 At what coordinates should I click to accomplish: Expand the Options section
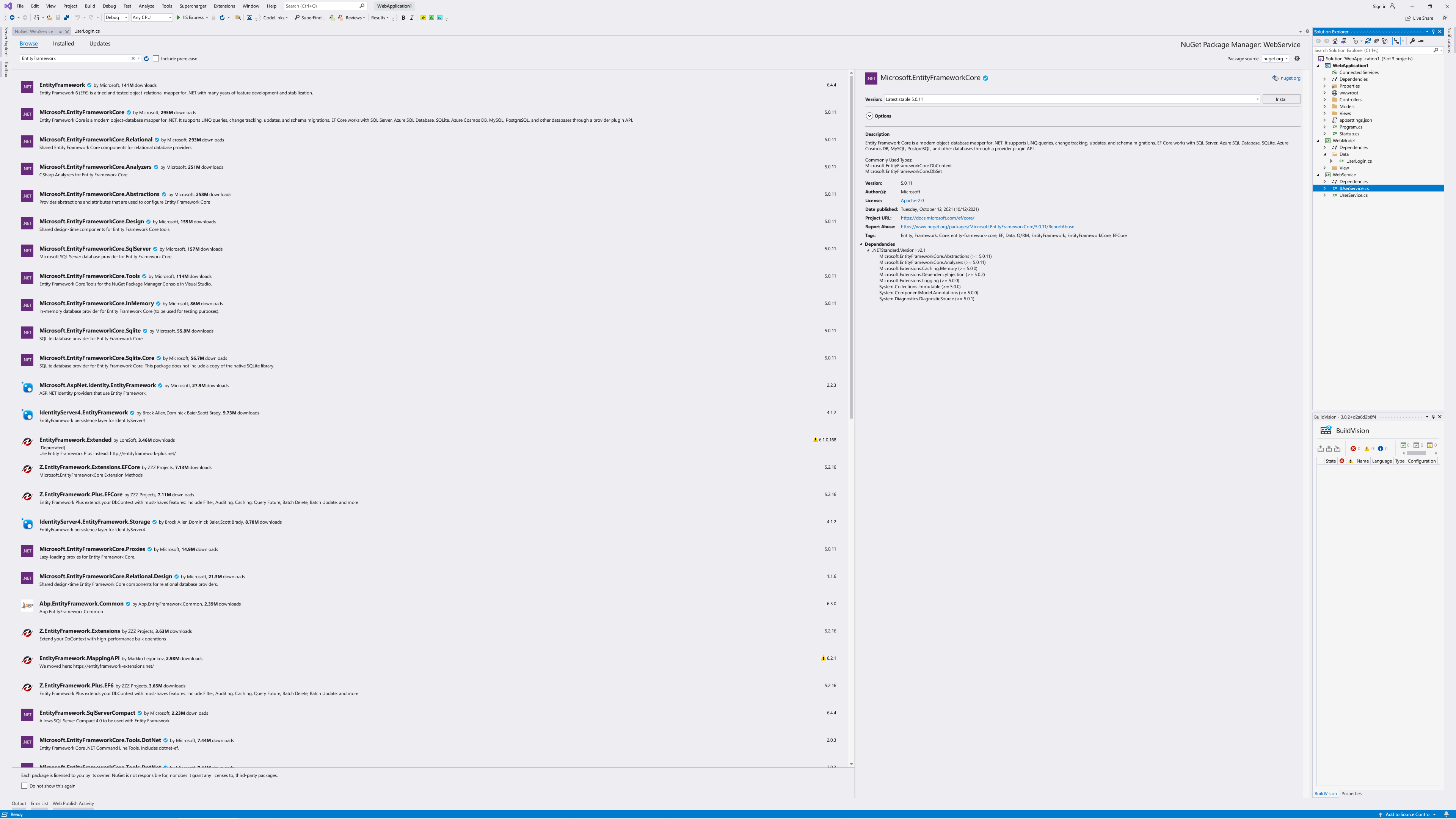[x=869, y=116]
